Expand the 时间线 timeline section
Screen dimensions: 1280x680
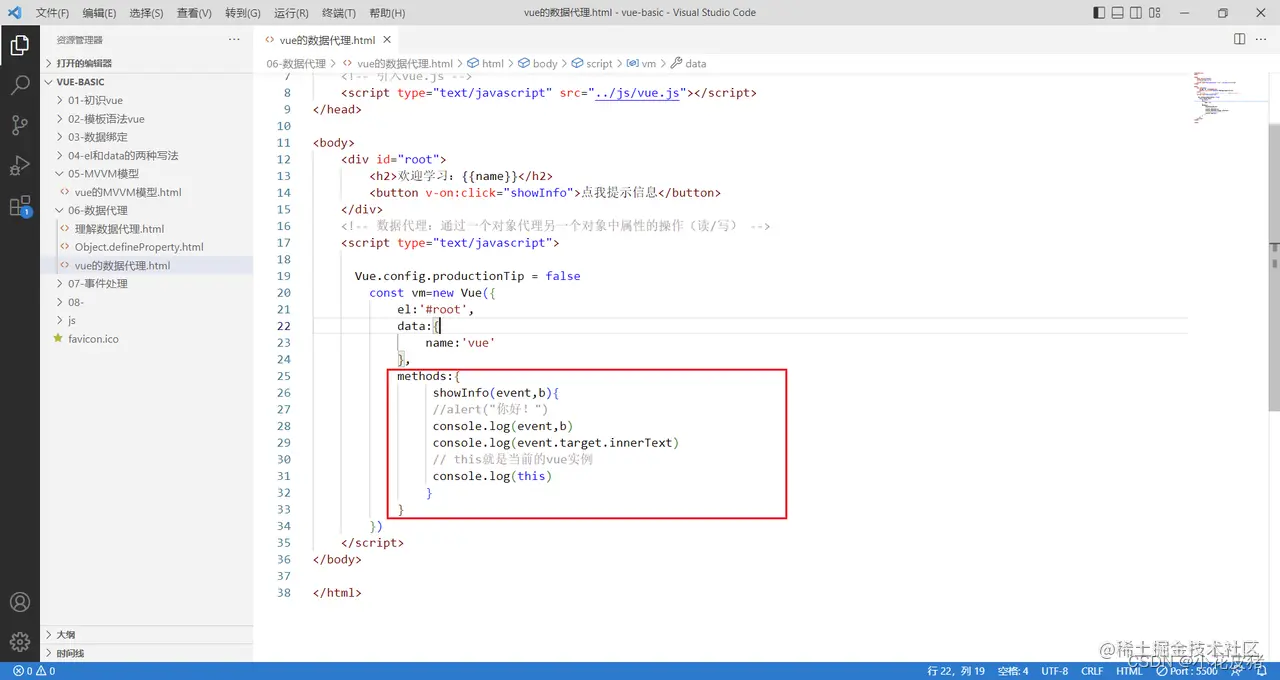pyautogui.click(x=147, y=653)
